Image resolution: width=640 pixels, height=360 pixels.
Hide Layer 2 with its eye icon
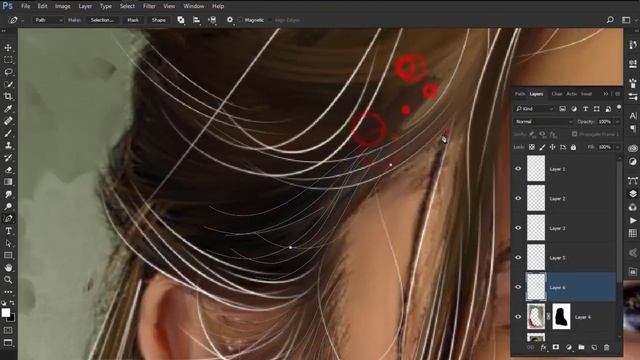pos(518,198)
